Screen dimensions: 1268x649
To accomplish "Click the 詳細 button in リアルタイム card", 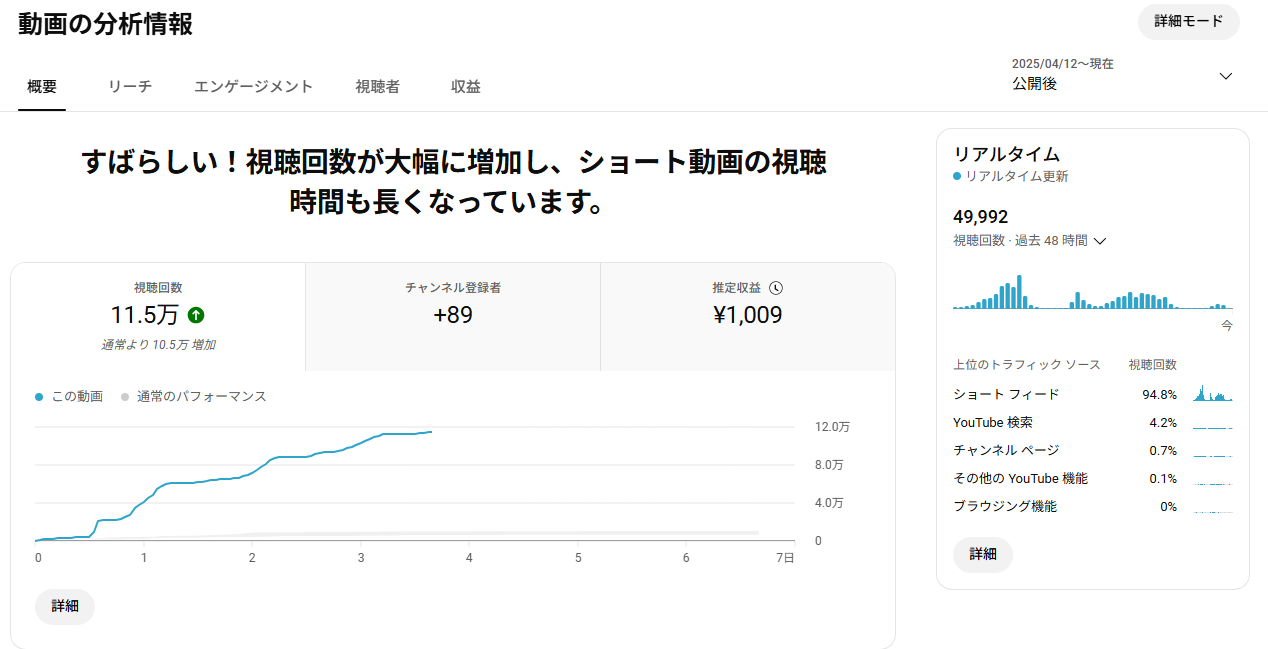I will coord(983,554).
